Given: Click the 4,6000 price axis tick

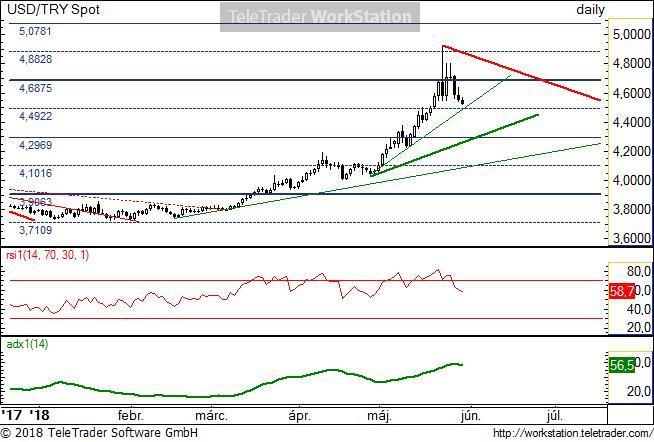Looking at the screenshot, I should [631, 93].
